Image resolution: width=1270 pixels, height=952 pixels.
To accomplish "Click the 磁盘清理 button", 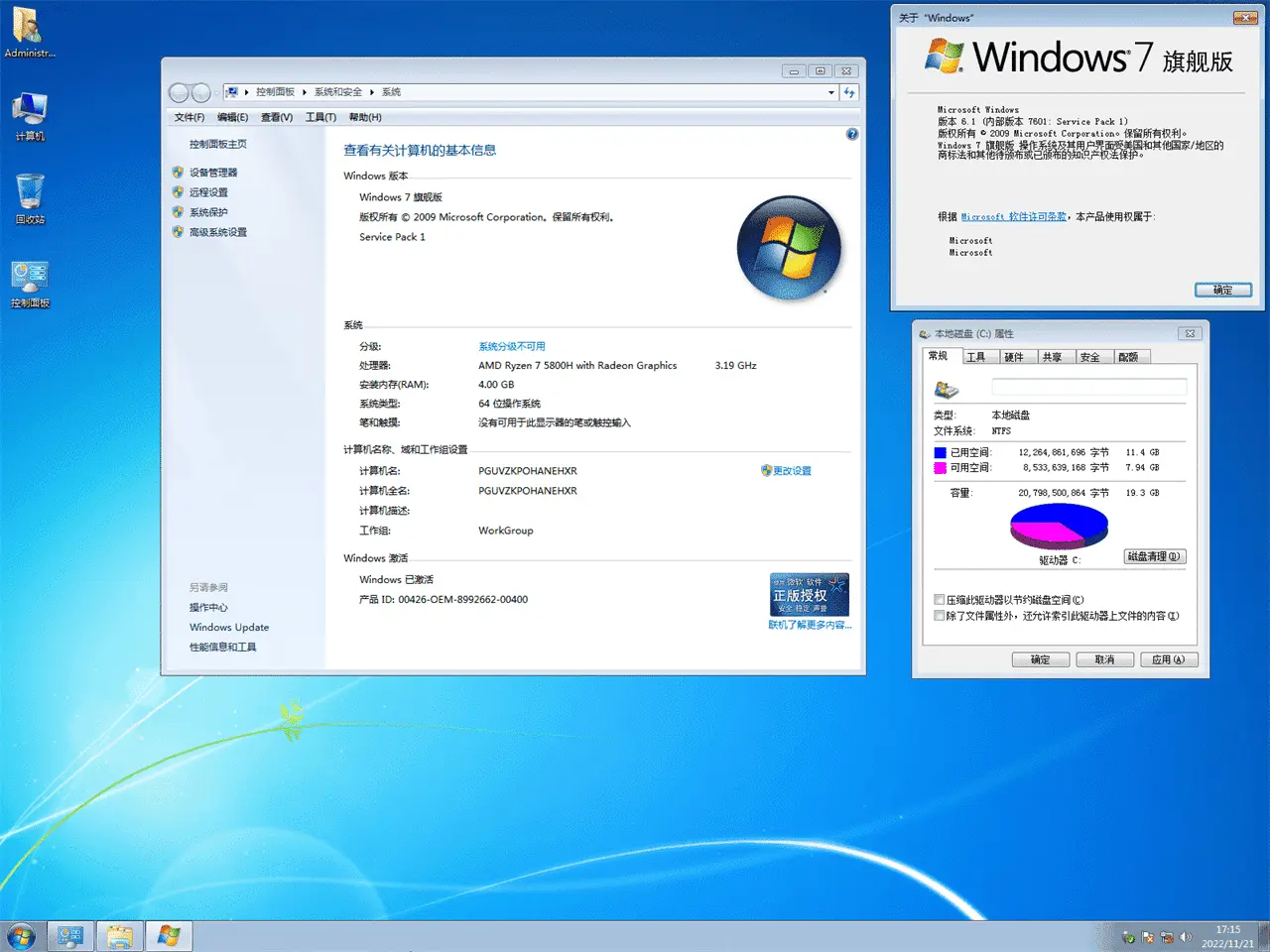I will tap(1154, 556).
